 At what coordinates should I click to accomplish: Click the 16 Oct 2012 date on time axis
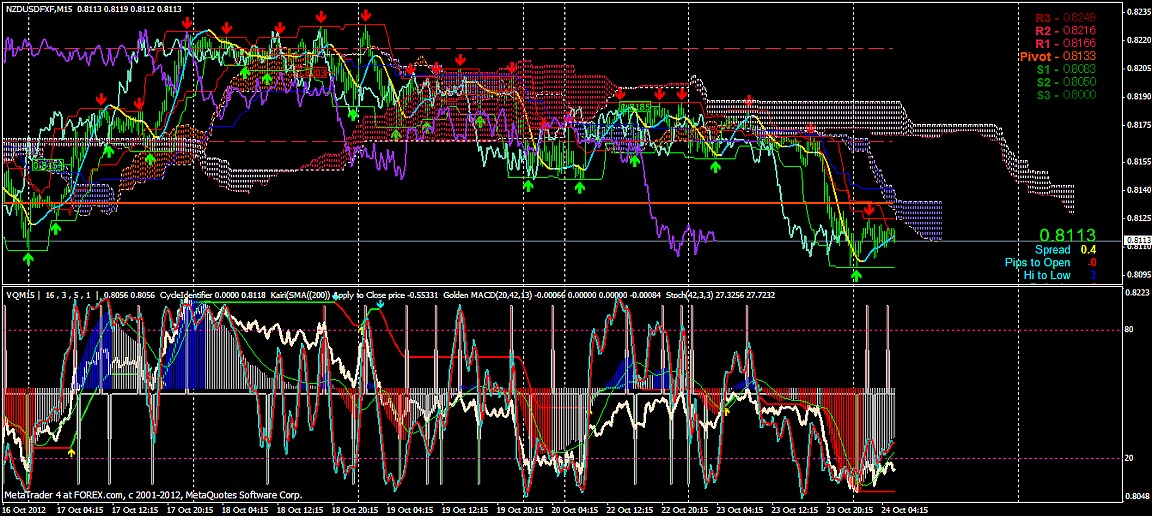pyautogui.click(x=25, y=508)
